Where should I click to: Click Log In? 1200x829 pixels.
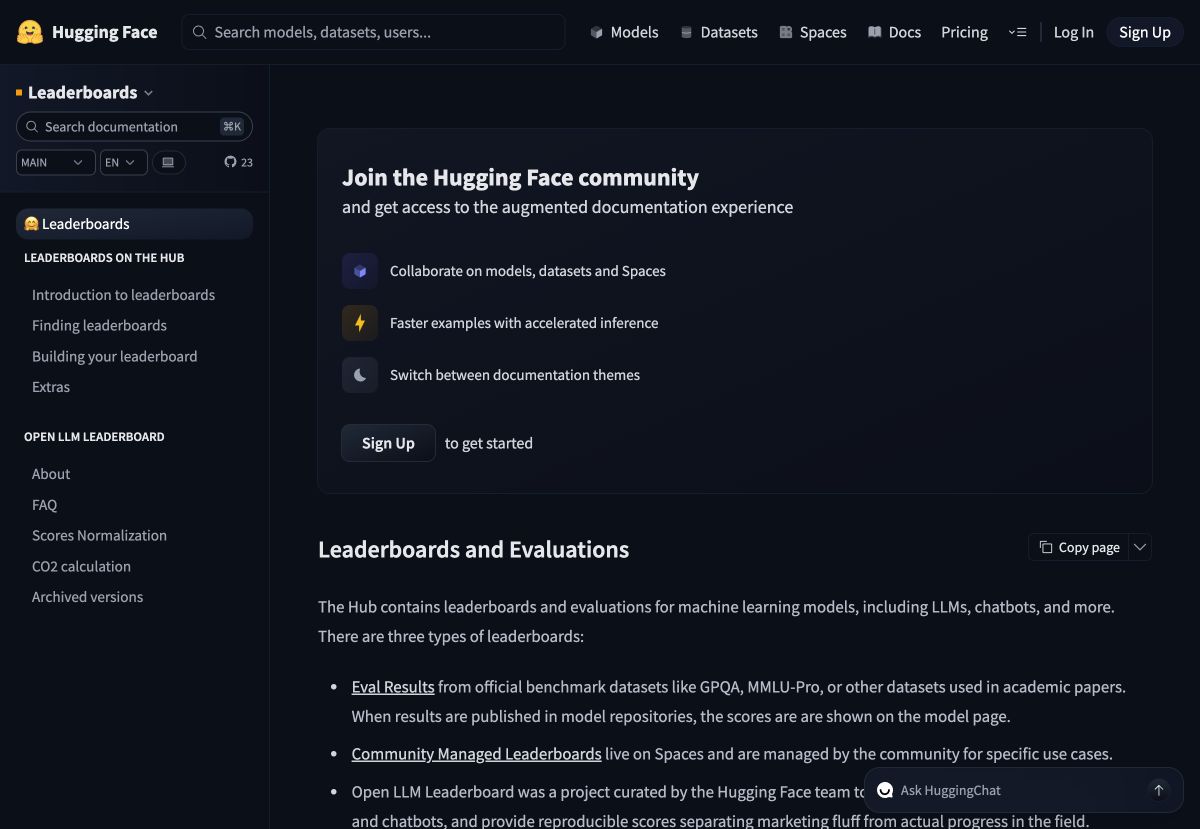(x=1074, y=32)
